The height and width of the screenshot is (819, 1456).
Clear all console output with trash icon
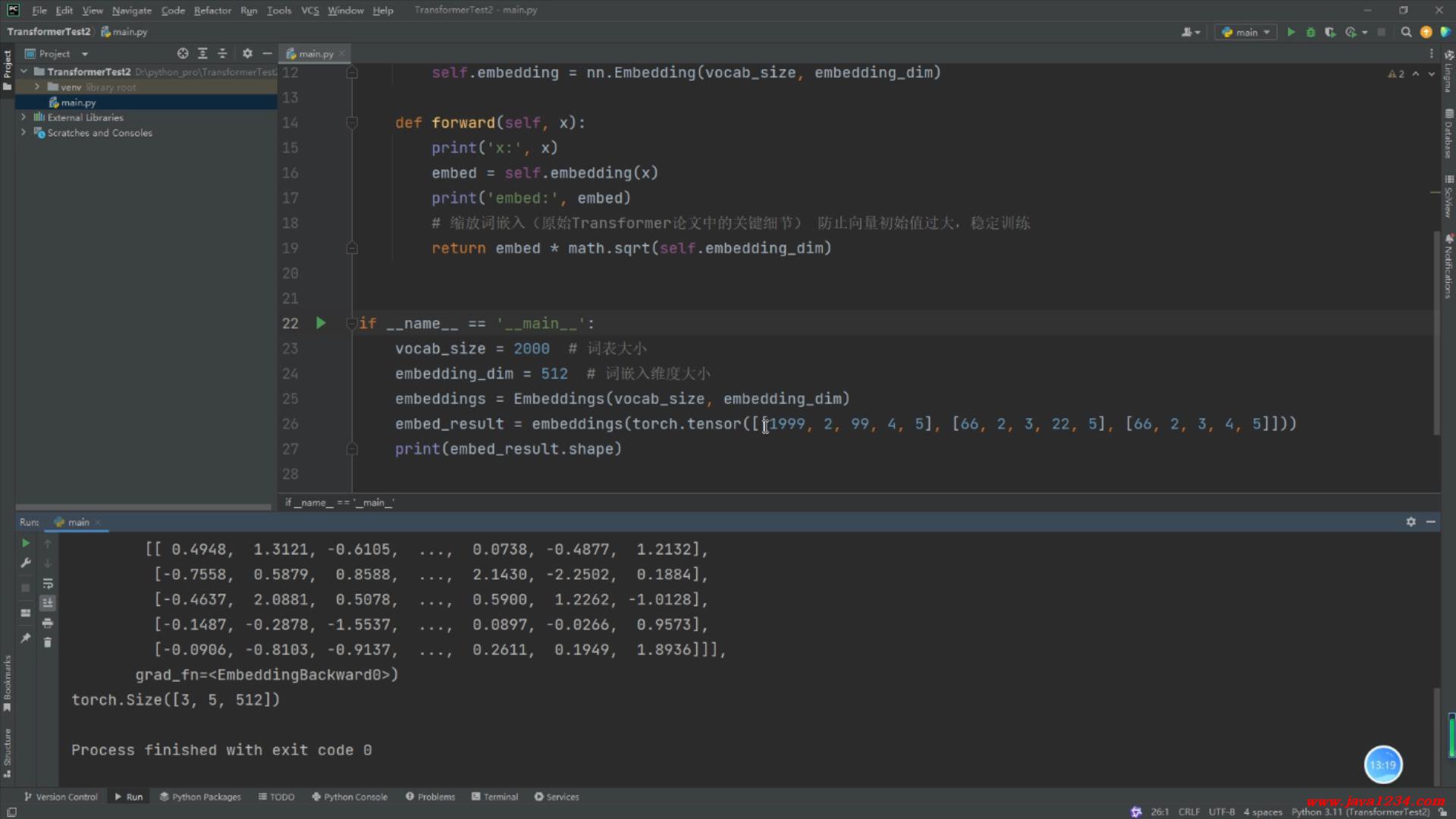tap(48, 642)
